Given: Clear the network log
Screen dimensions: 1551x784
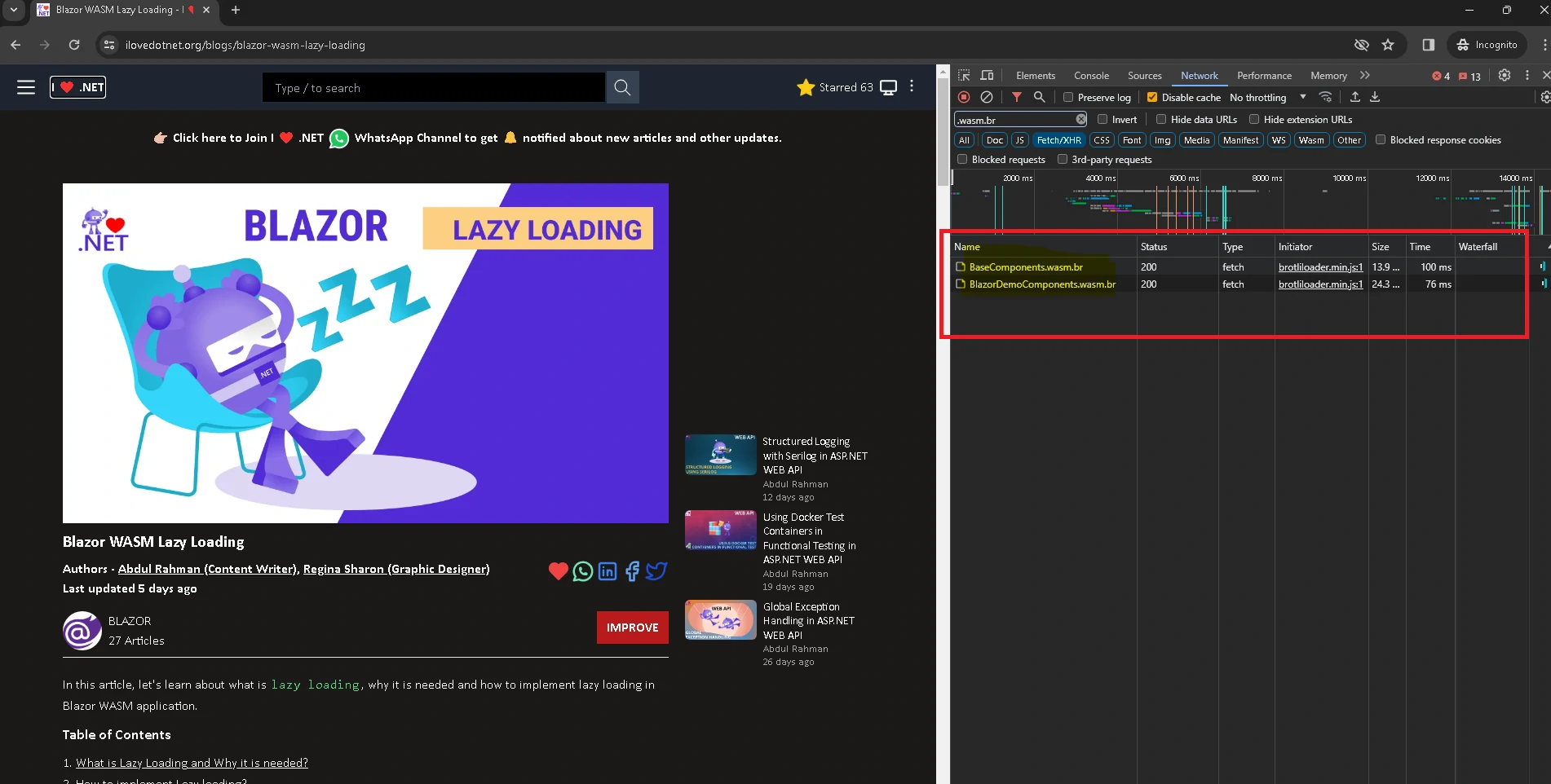Looking at the screenshot, I should click(x=987, y=97).
